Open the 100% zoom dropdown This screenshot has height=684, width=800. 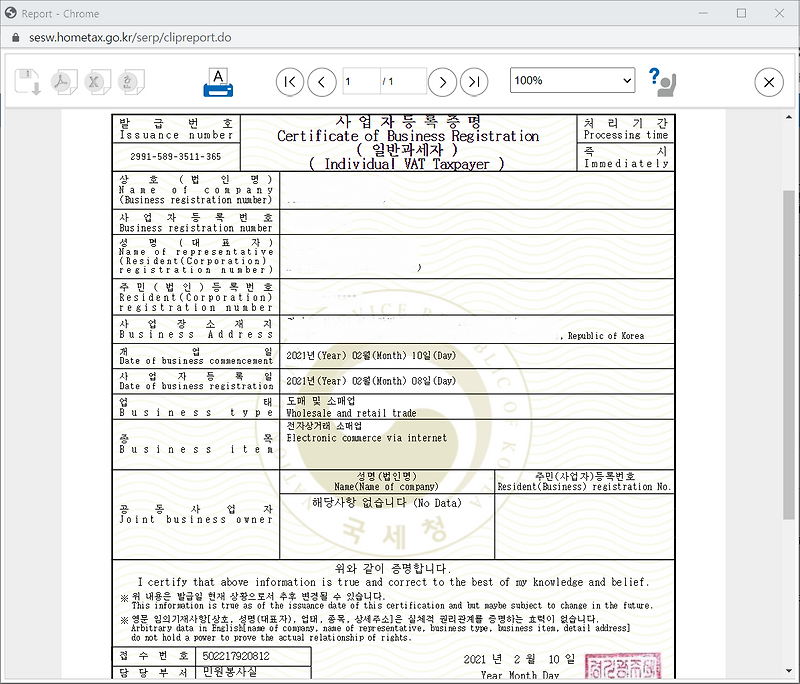[x=572, y=81]
